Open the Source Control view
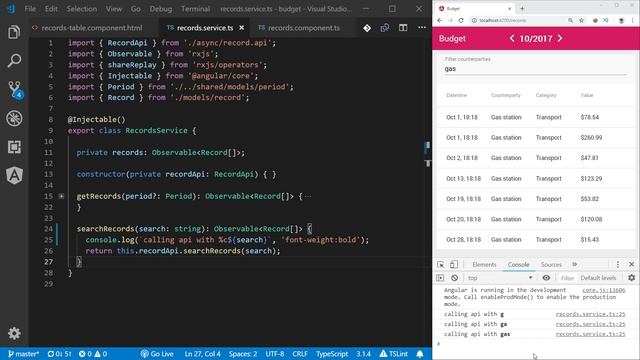 [15, 89]
